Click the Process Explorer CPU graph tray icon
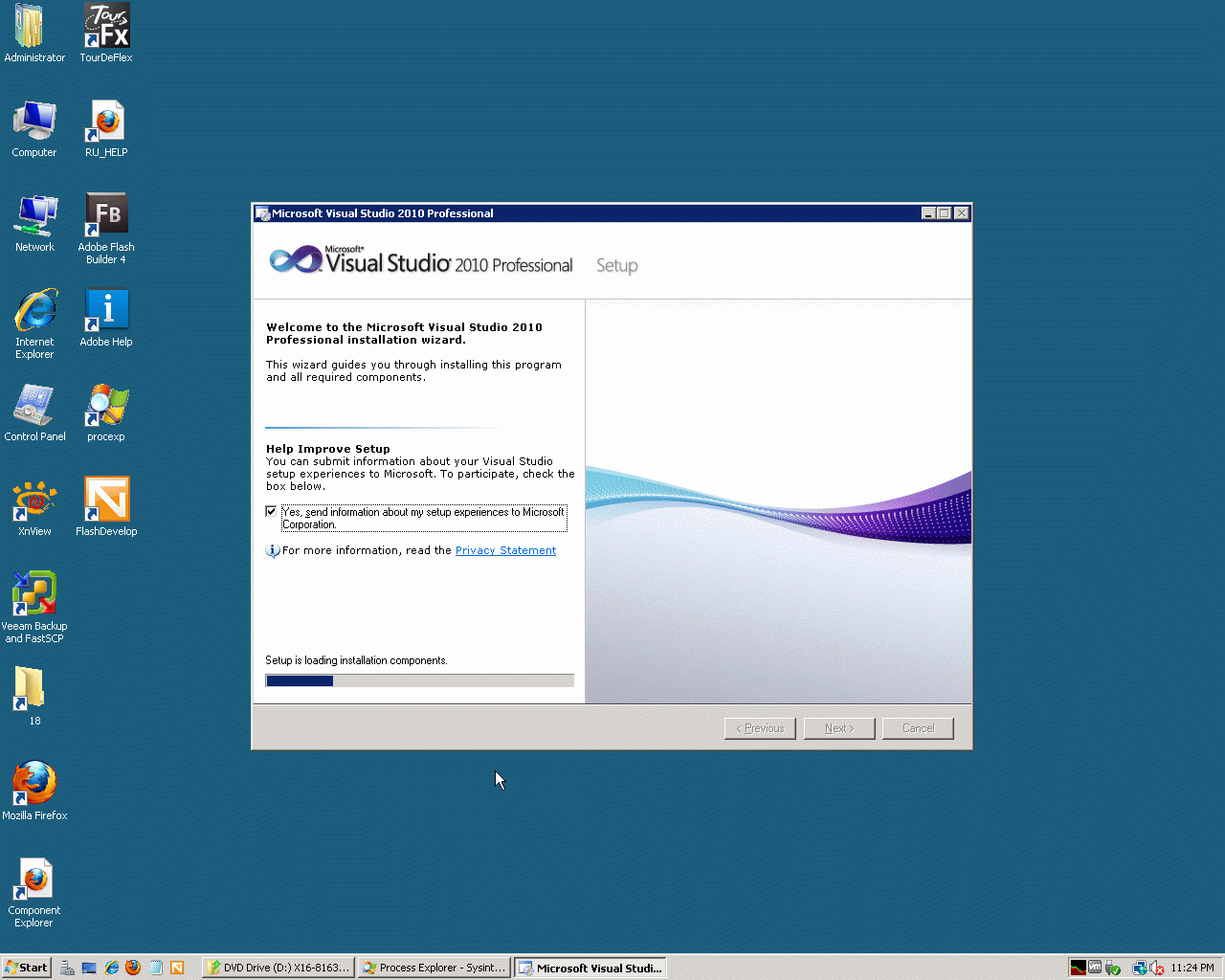1225x980 pixels. click(1079, 968)
